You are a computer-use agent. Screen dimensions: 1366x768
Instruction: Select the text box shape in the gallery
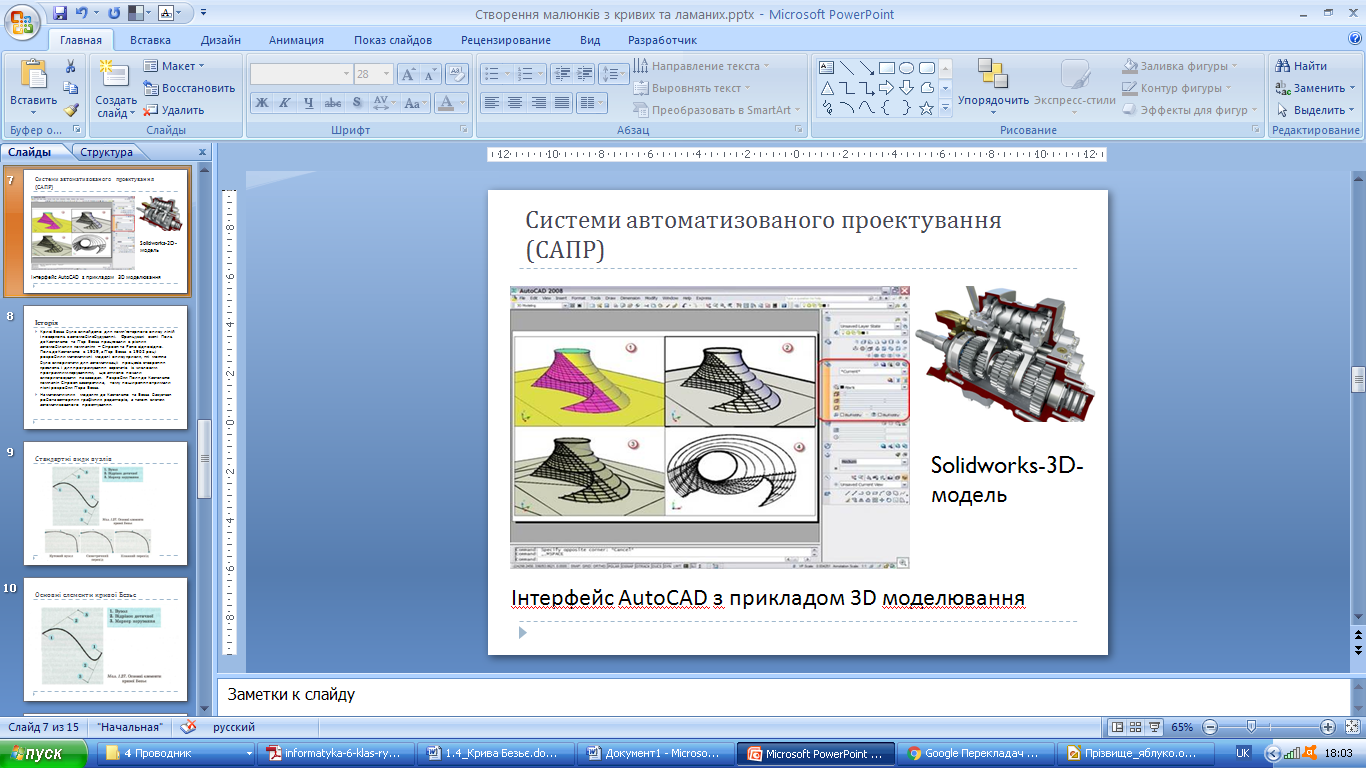point(827,68)
